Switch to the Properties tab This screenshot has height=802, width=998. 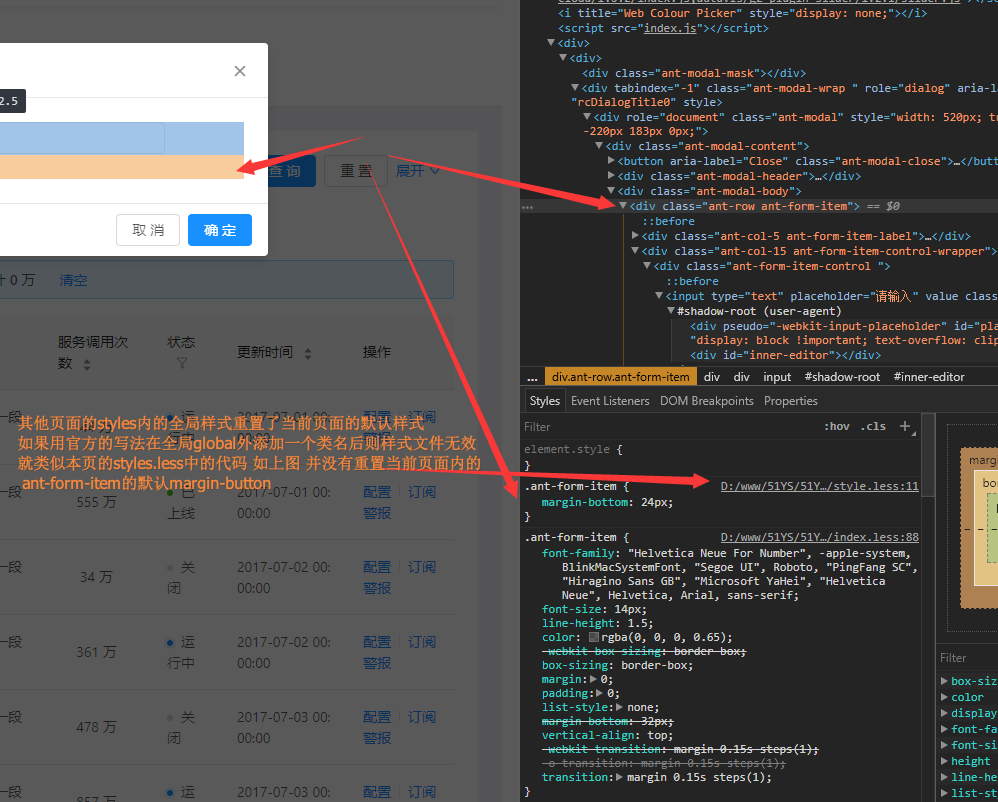click(x=791, y=401)
